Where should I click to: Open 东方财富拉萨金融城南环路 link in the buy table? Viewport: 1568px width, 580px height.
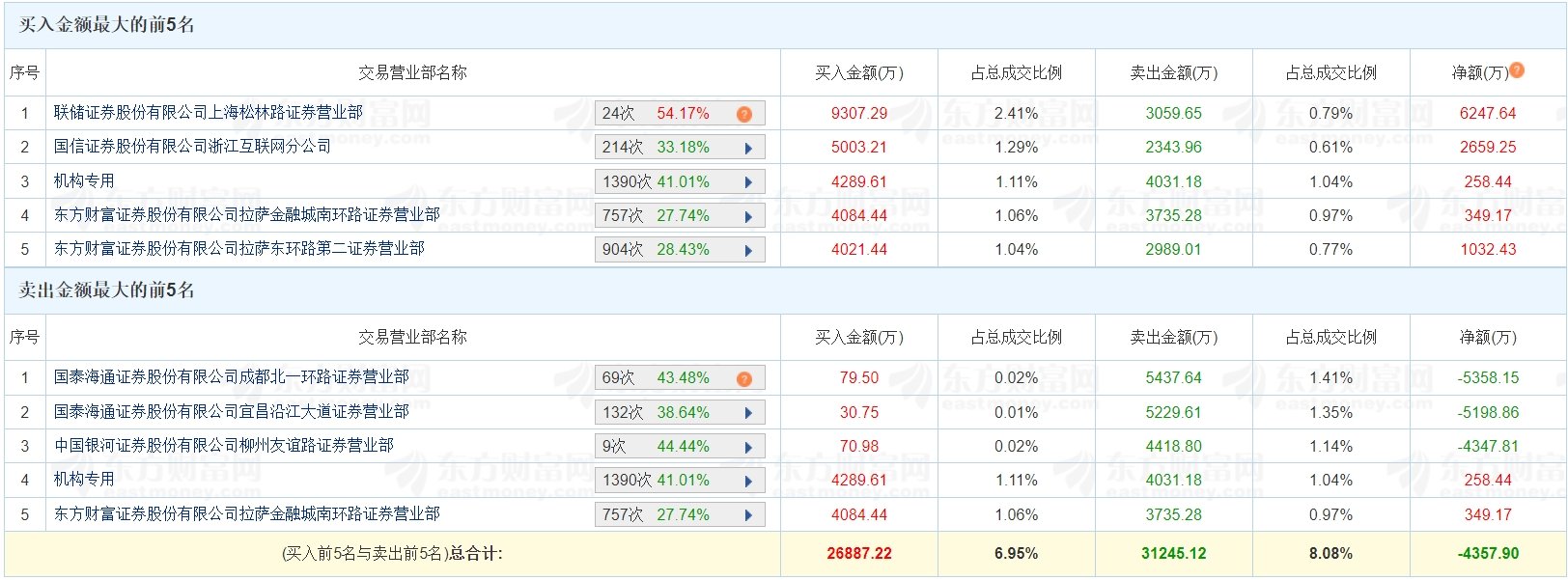247,215
